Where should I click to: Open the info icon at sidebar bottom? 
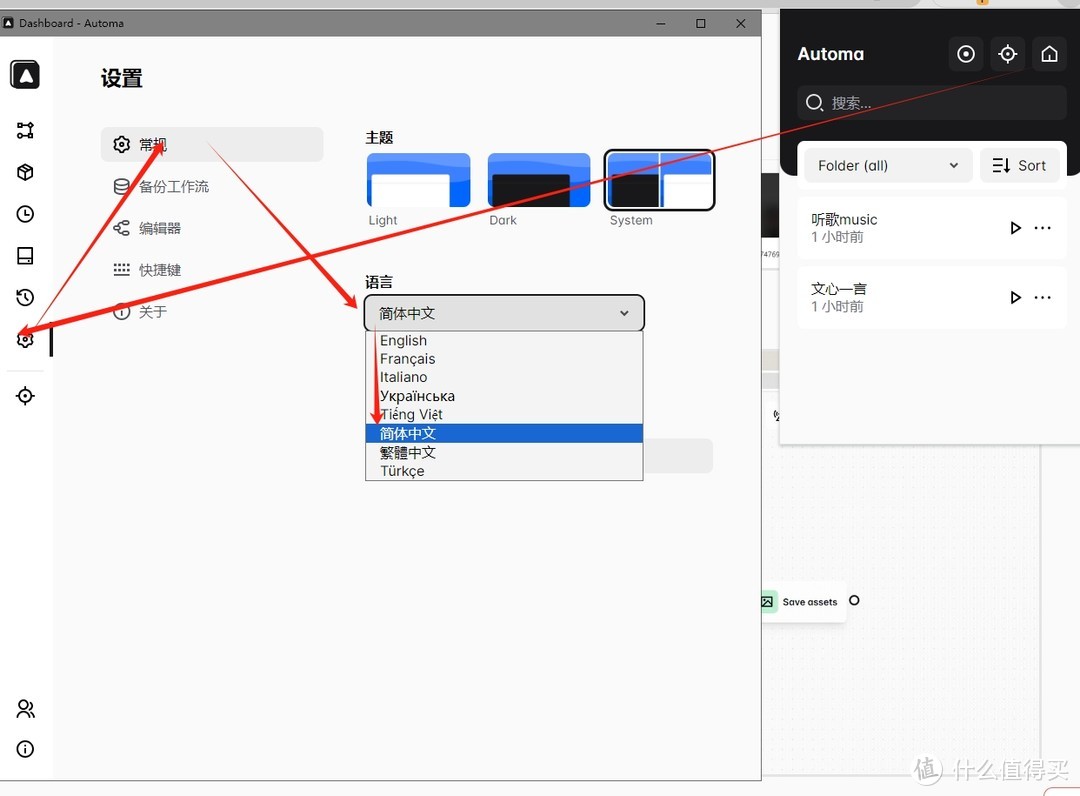[25, 749]
